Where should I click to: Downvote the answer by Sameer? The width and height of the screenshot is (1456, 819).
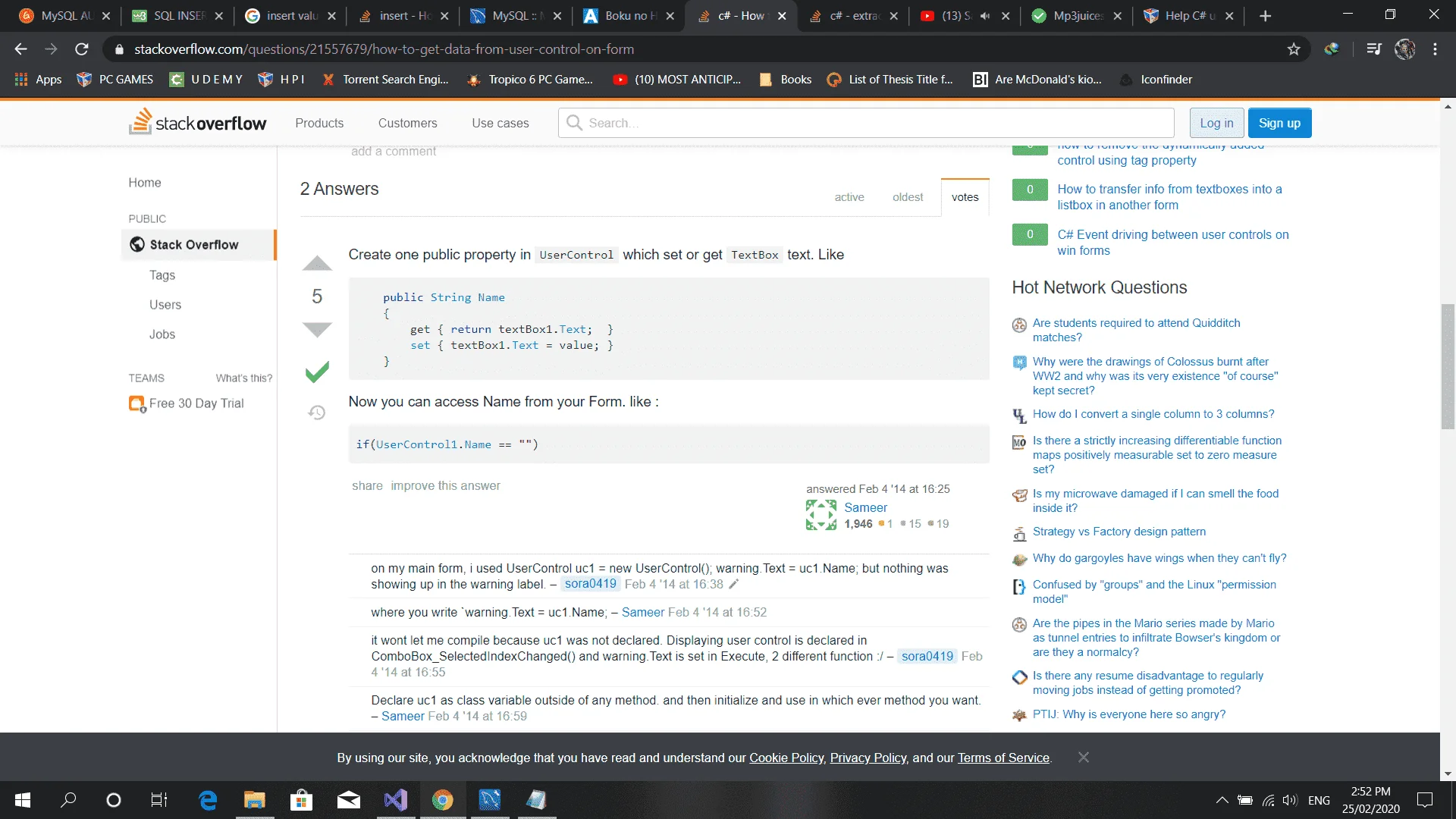tap(317, 330)
